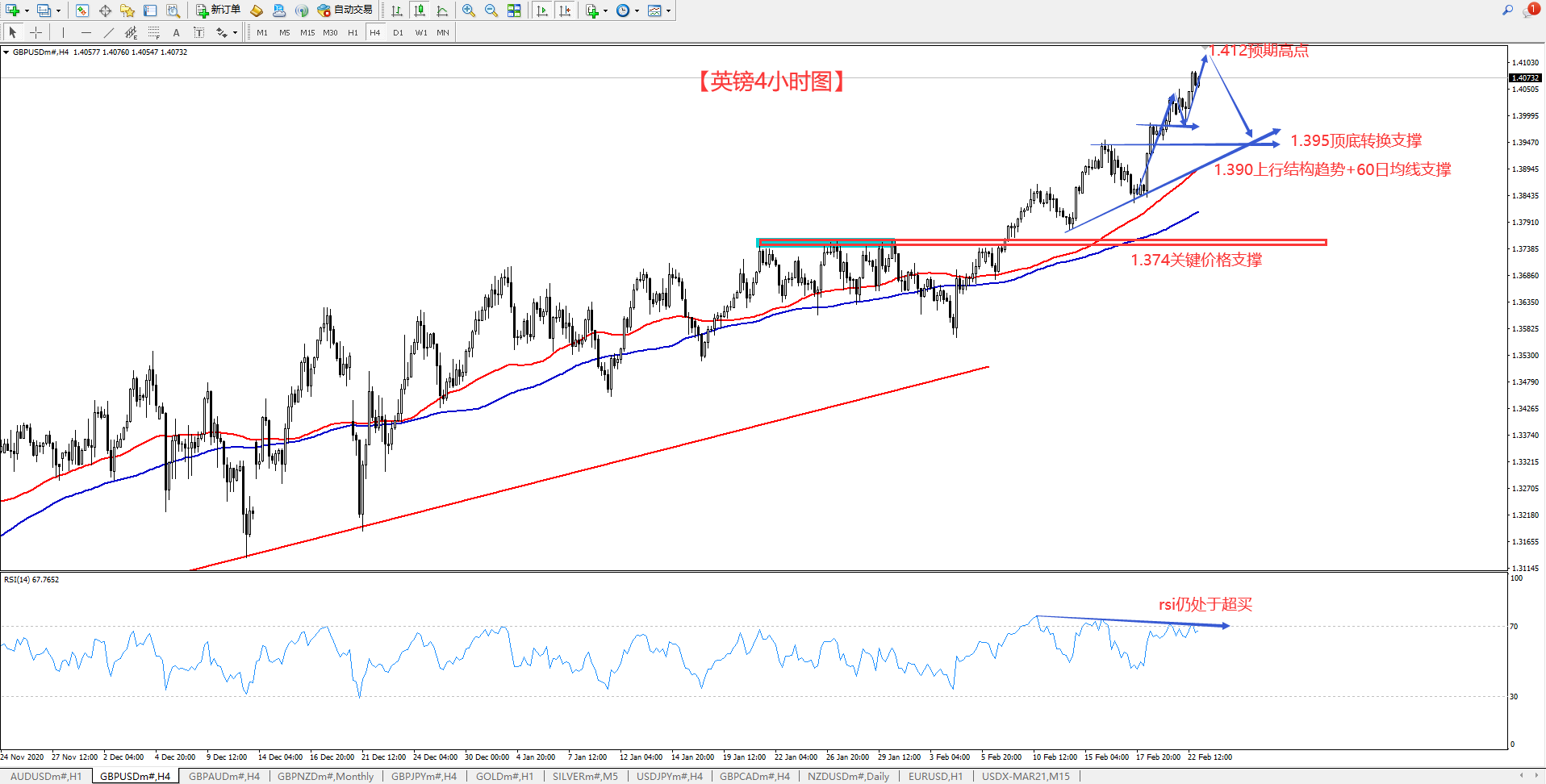Zoom in on the chart
The height and width of the screenshot is (784, 1546).
[x=469, y=10]
